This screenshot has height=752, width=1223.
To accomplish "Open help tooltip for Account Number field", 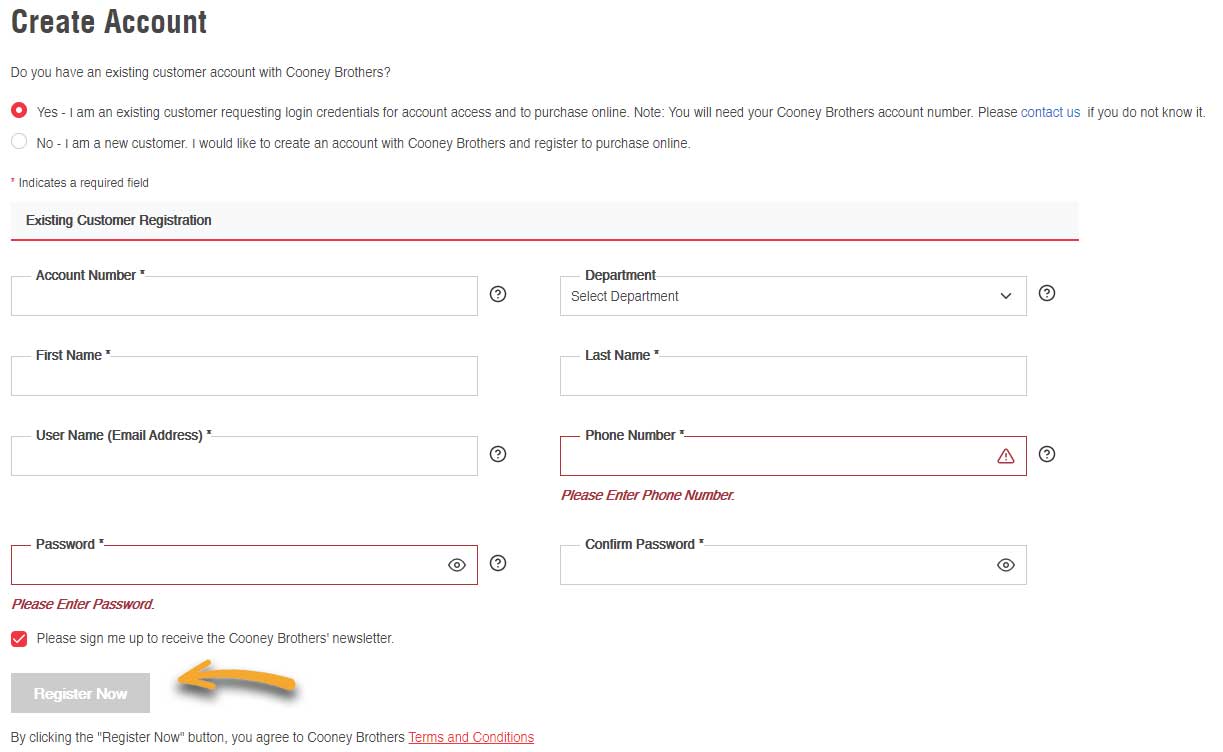I will [x=498, y=293].
